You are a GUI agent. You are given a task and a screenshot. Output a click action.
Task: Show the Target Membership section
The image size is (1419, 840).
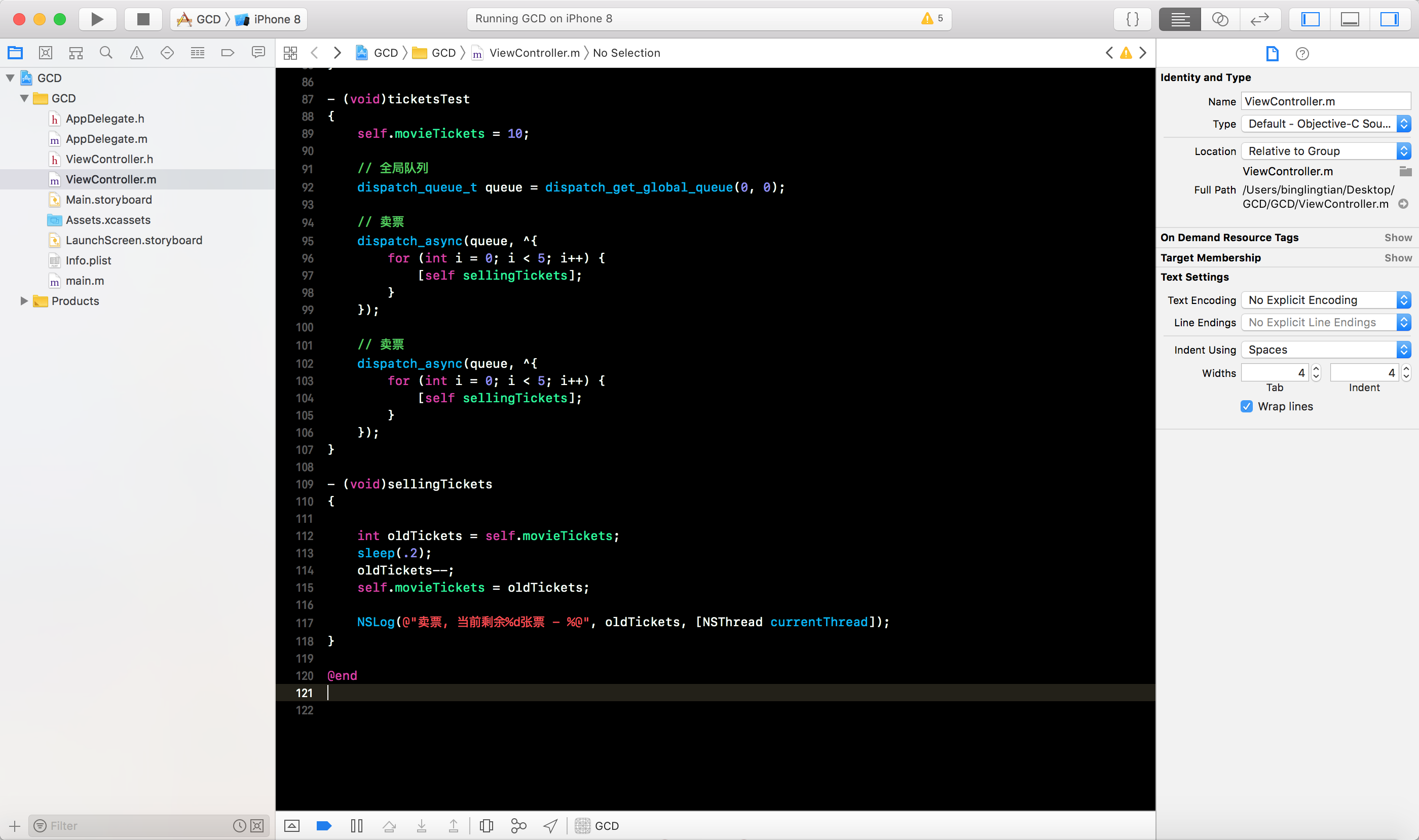[1398, 258]
